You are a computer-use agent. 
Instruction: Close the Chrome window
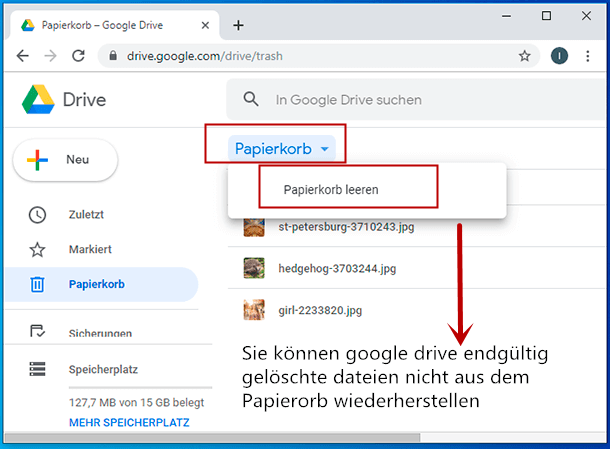click(586, 16)
